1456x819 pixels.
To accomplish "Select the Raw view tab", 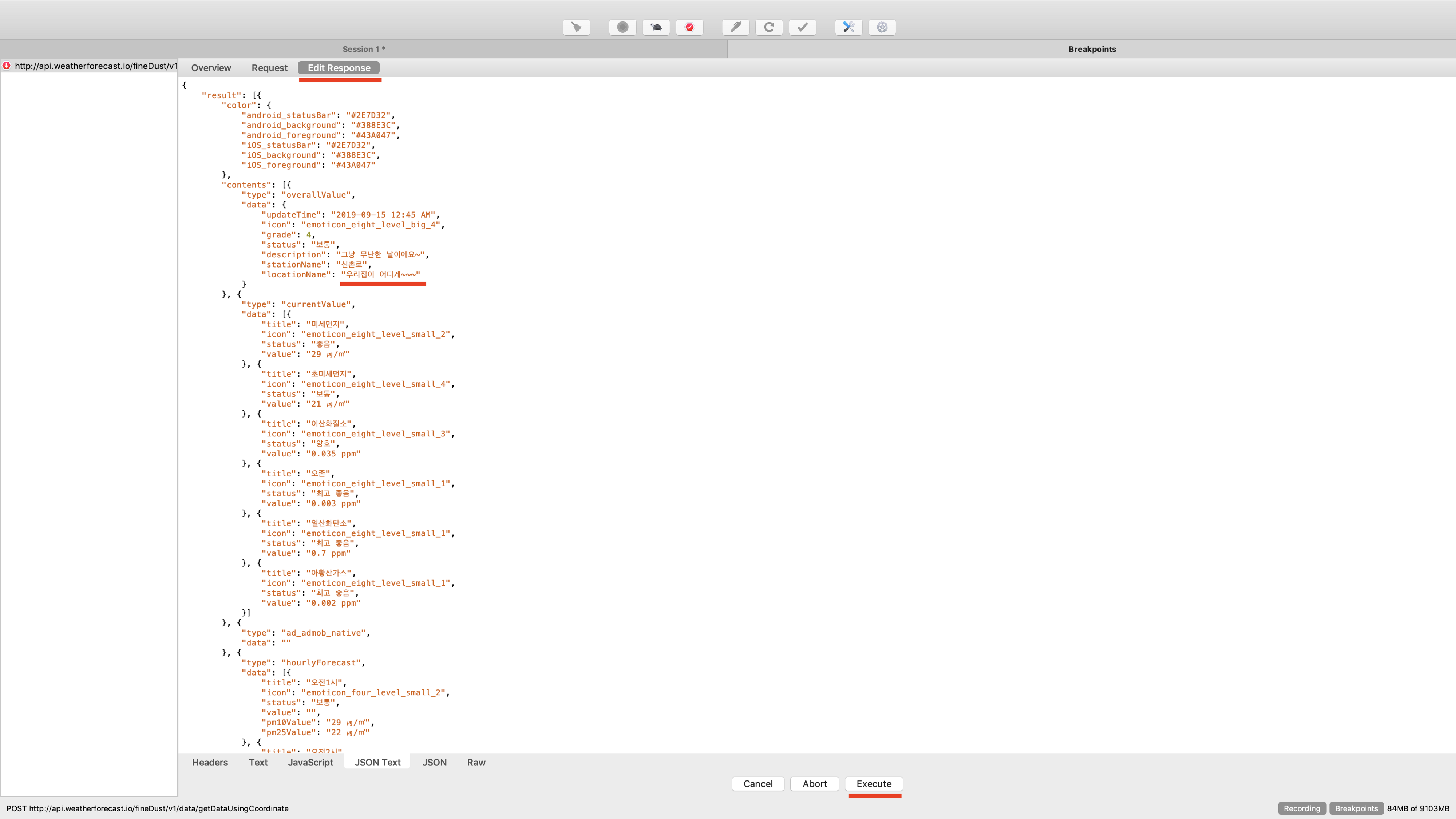I will click(476, 763).
